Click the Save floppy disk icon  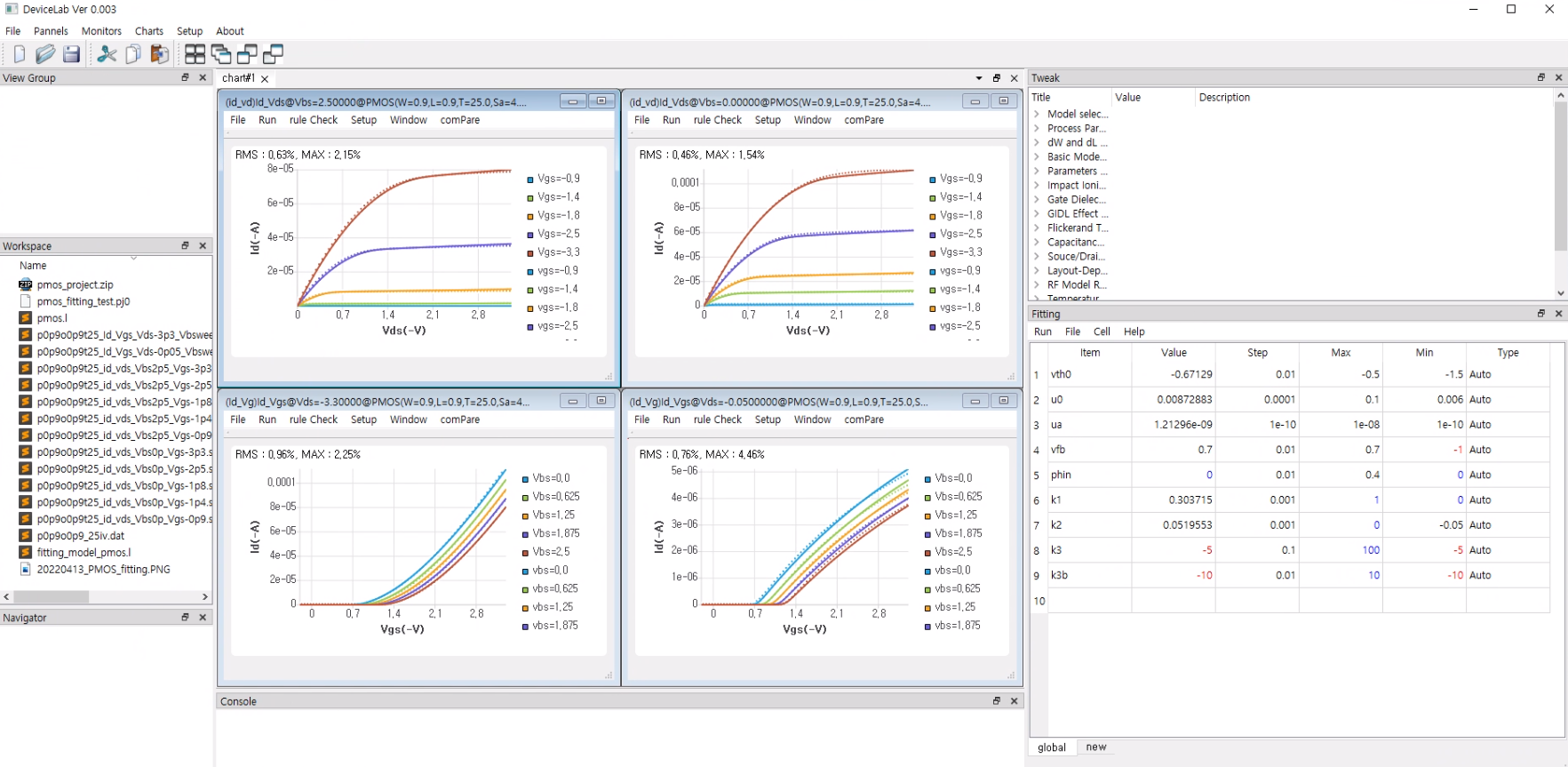[71, 54]
